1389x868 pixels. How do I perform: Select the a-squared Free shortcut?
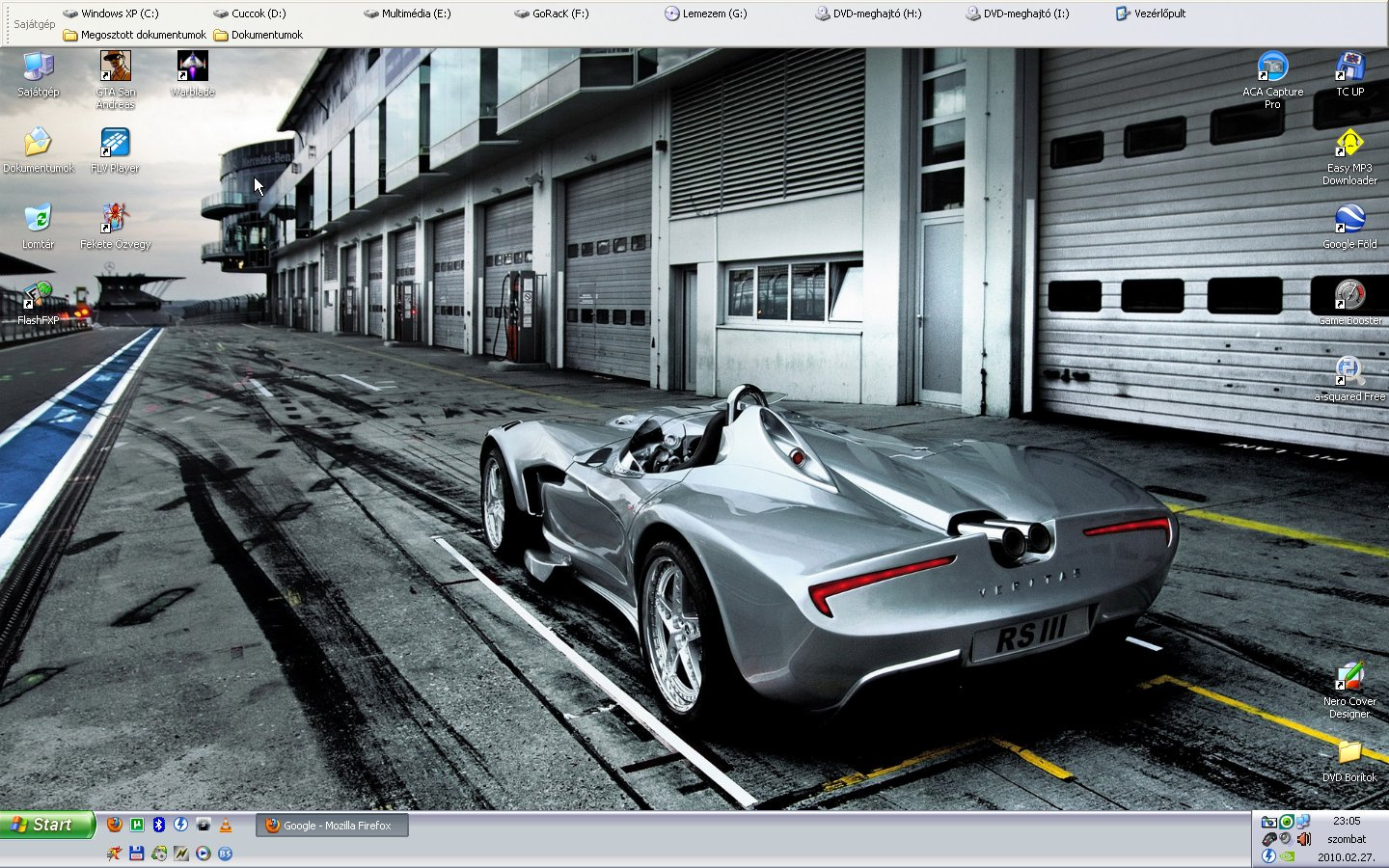pyautogui.click(x=1349, y=379)
